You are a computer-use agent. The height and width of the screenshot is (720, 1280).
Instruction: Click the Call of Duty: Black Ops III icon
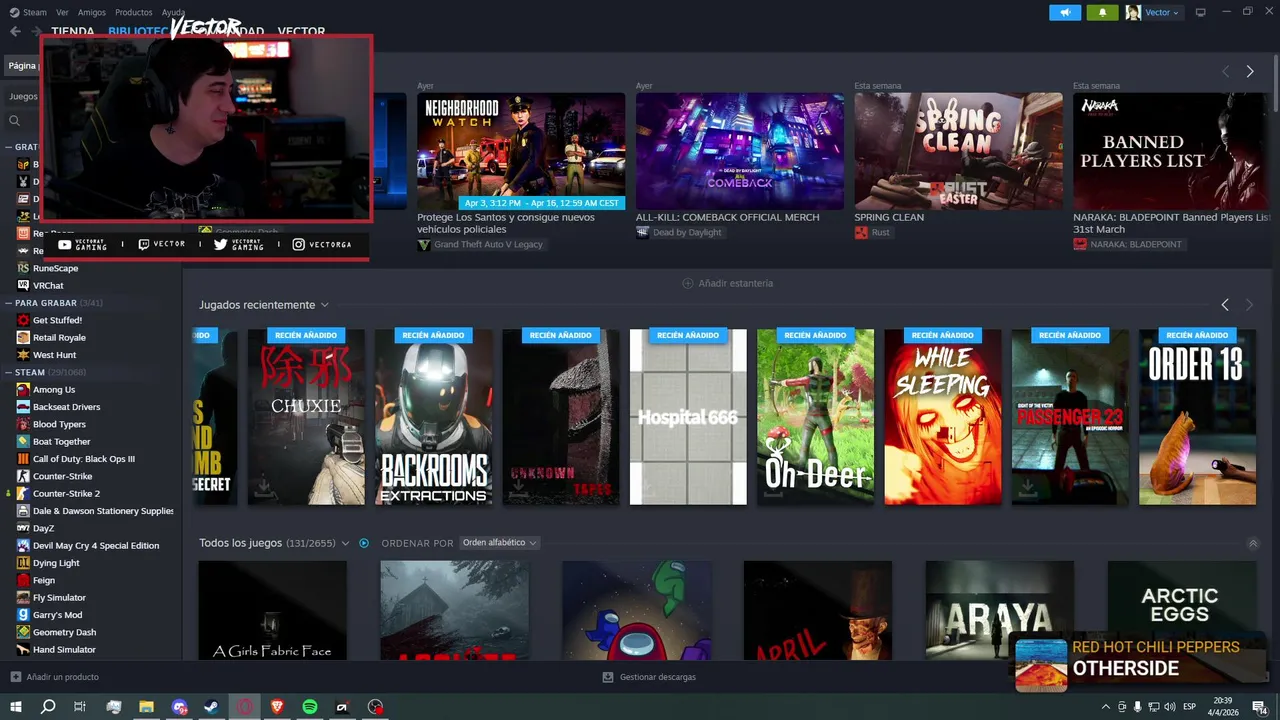[23, 459]
